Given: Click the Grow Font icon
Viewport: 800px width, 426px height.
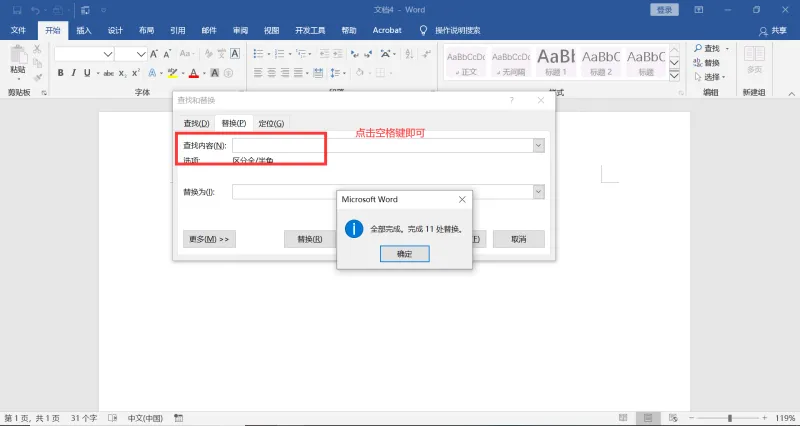Looking at the screenshot, I should 154,54.
